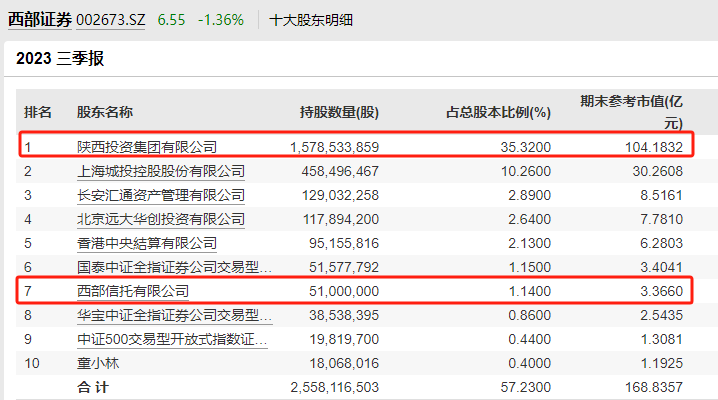Click the shareholder name 童小林
718x400 pixels.
point(98,363)
